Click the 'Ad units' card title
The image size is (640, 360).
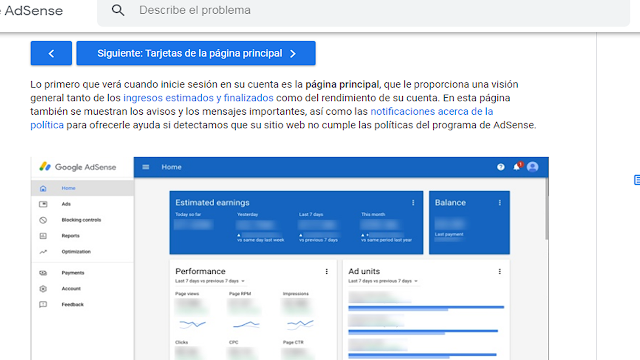tap(364, 271)
